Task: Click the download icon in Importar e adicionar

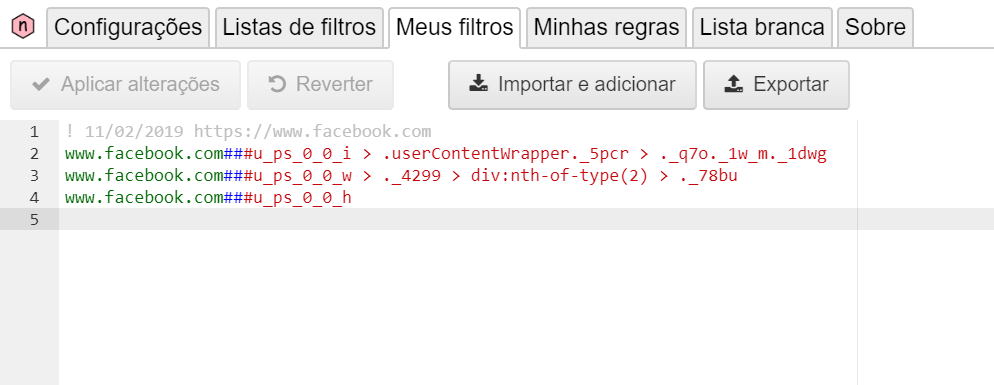Action: [479, 84]
